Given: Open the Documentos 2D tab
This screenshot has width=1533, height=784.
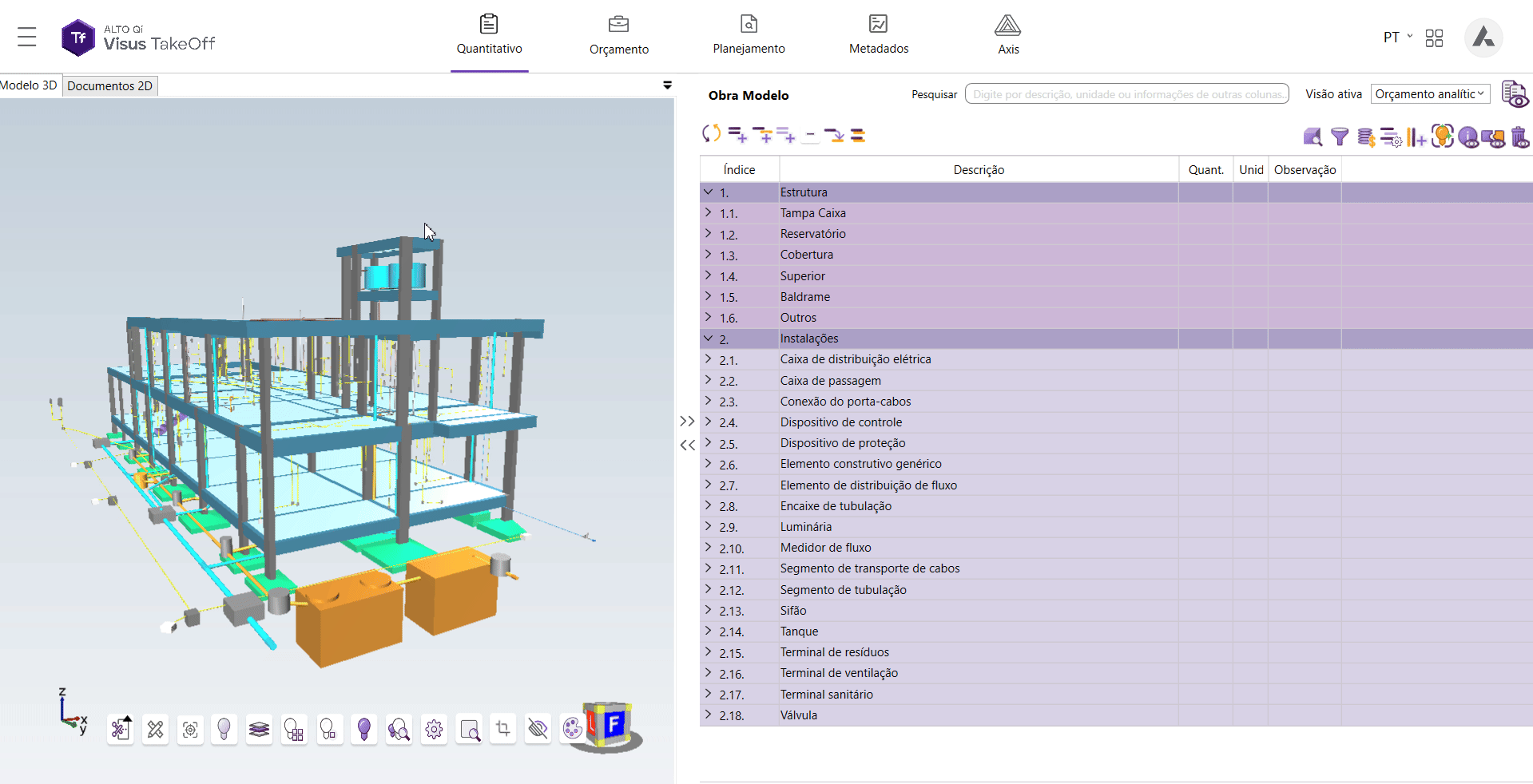Looking at the screenshot, I should click(x=110, y=85).
